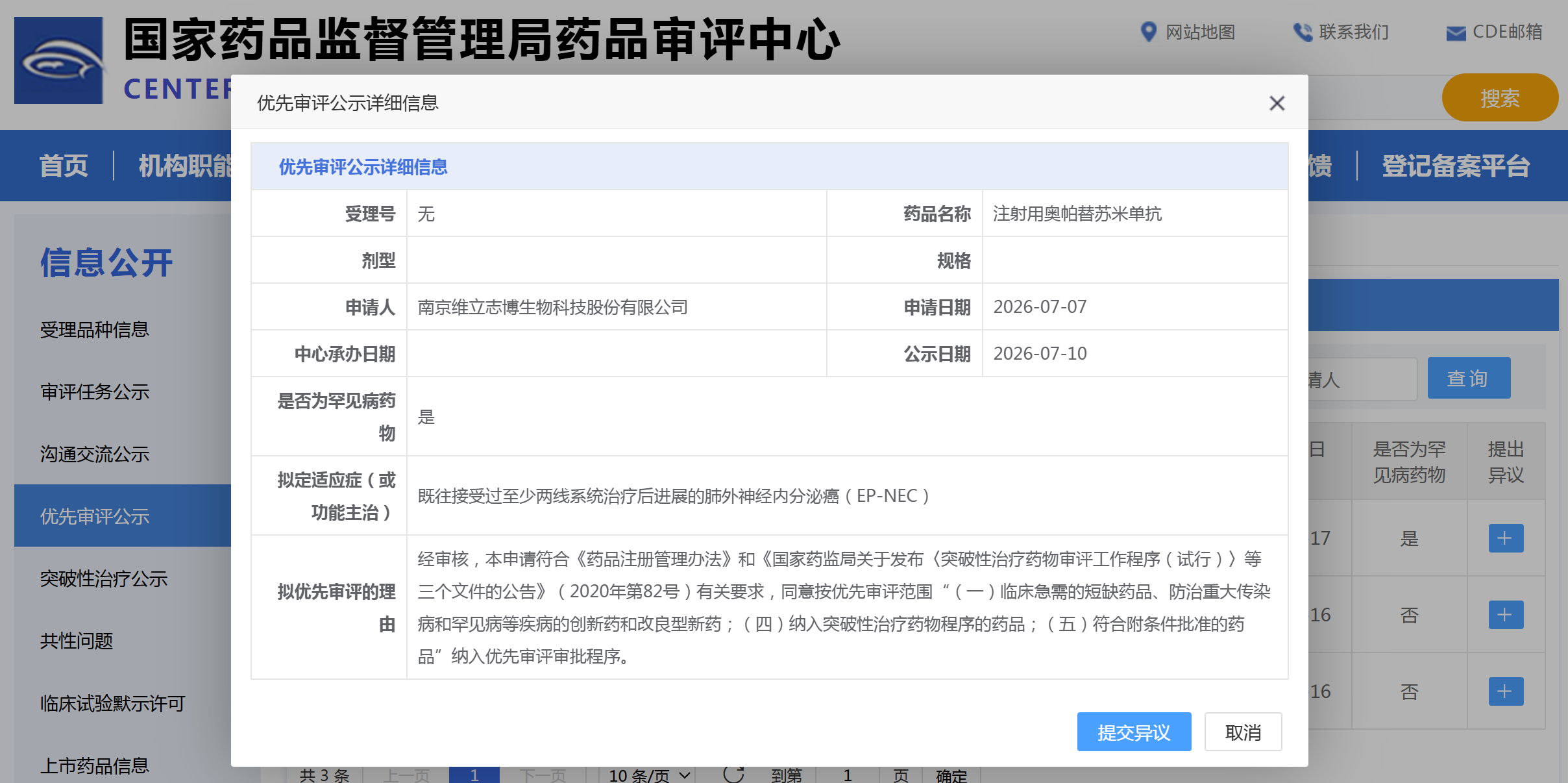Click the 申请日期 value 2026-07-07

[x=1040, y=307]
